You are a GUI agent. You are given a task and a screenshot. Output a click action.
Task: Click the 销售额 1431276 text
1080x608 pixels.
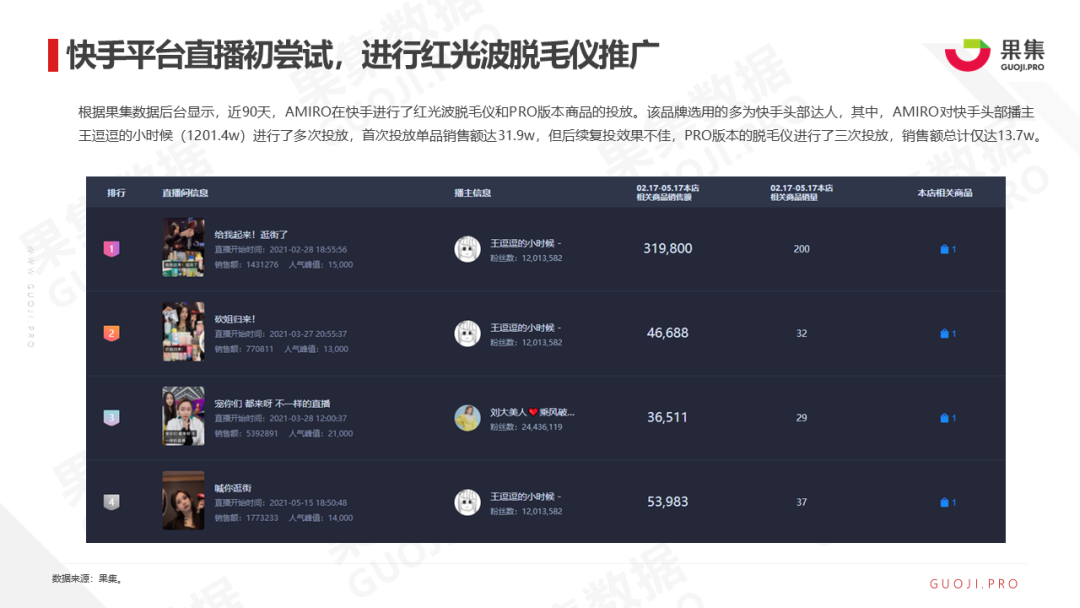(x=247, y=264)
